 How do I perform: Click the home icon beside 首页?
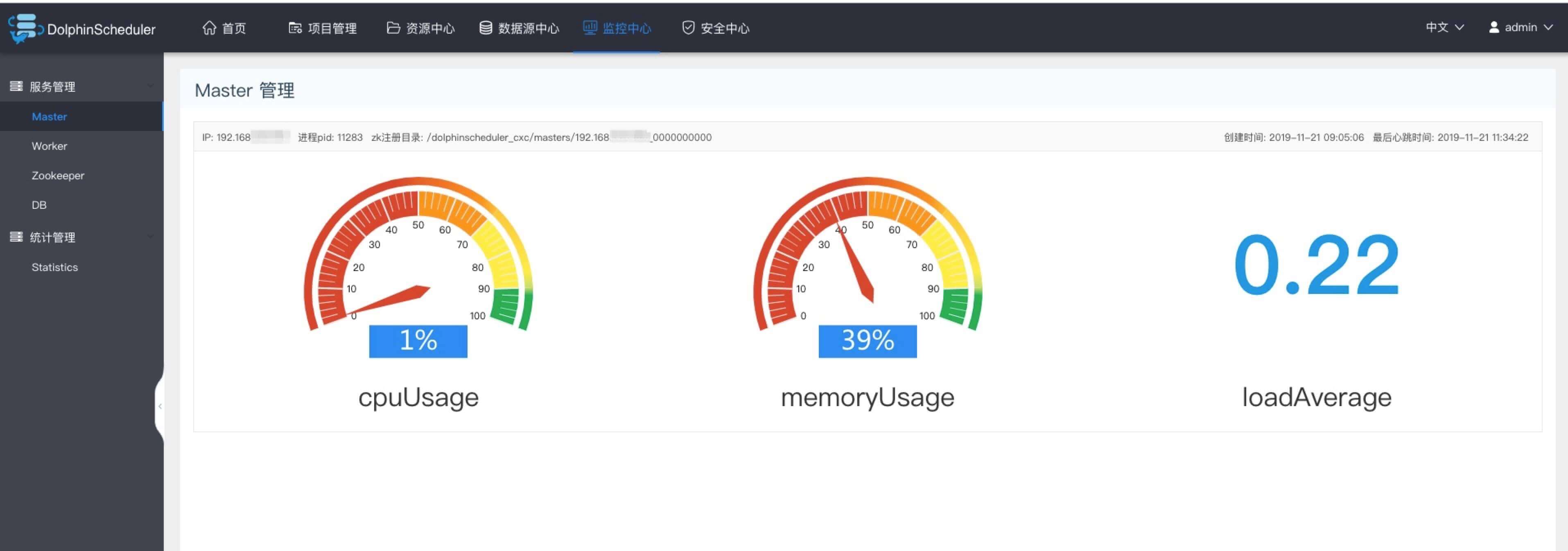point(209,28)
